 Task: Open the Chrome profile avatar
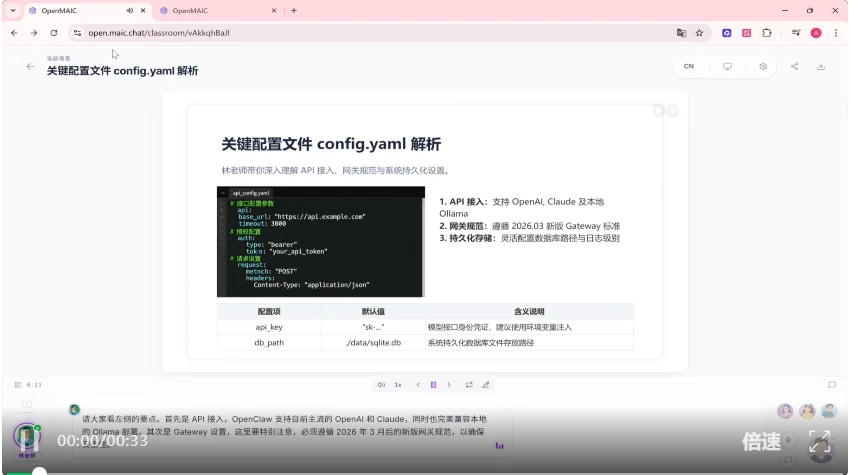click(x=816, y=33)
